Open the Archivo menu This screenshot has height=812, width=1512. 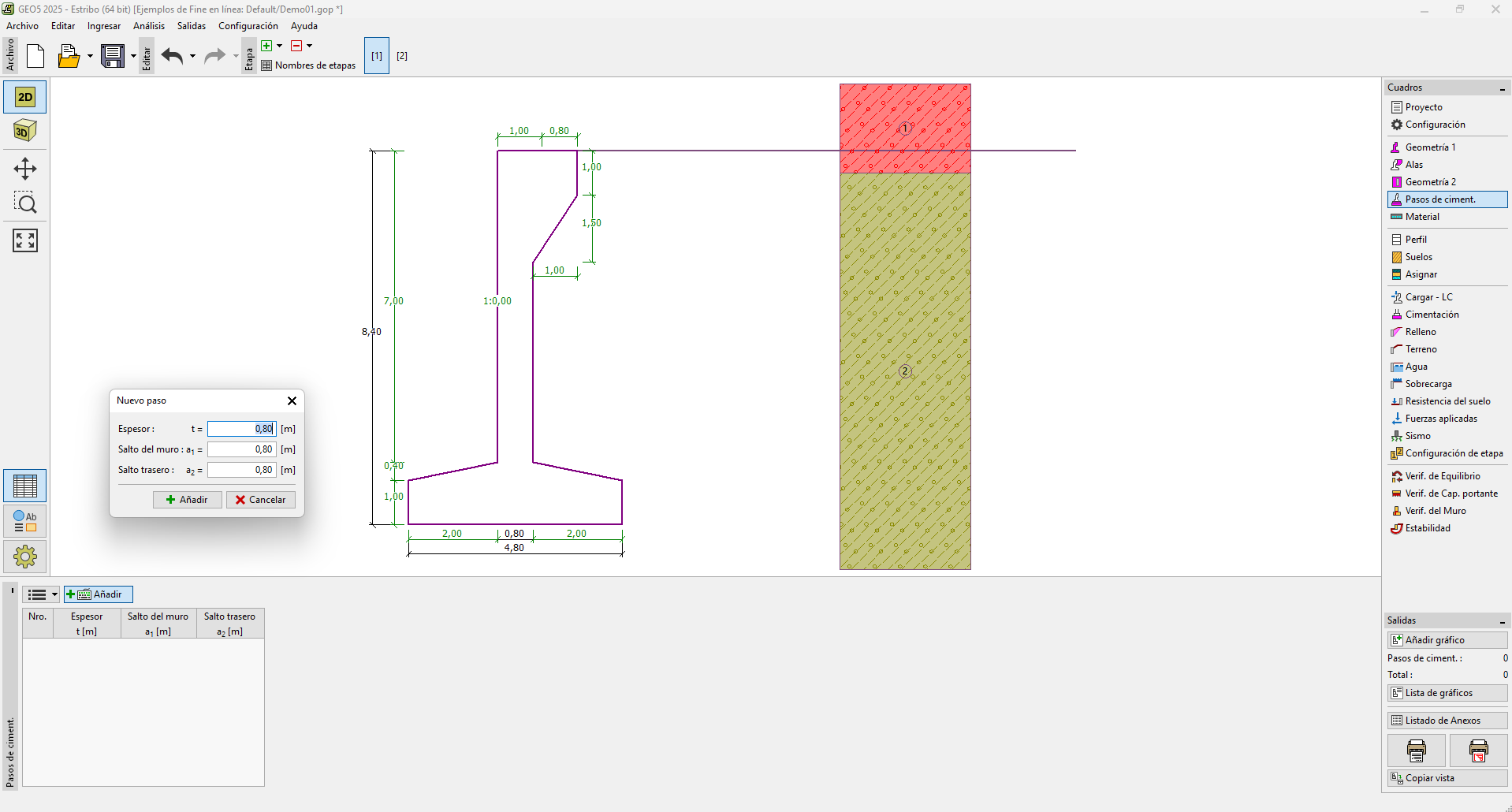[x=22, y=26]
